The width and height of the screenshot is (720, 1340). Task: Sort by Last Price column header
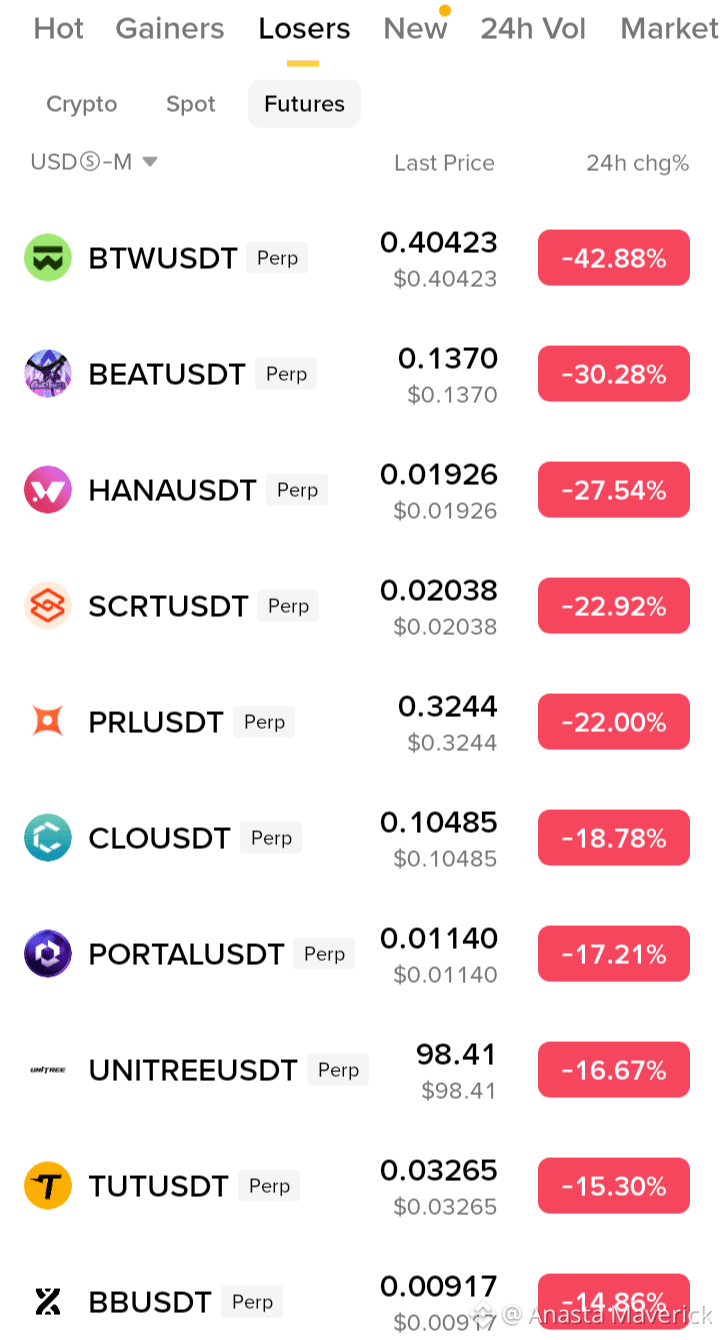click(444, 163)
